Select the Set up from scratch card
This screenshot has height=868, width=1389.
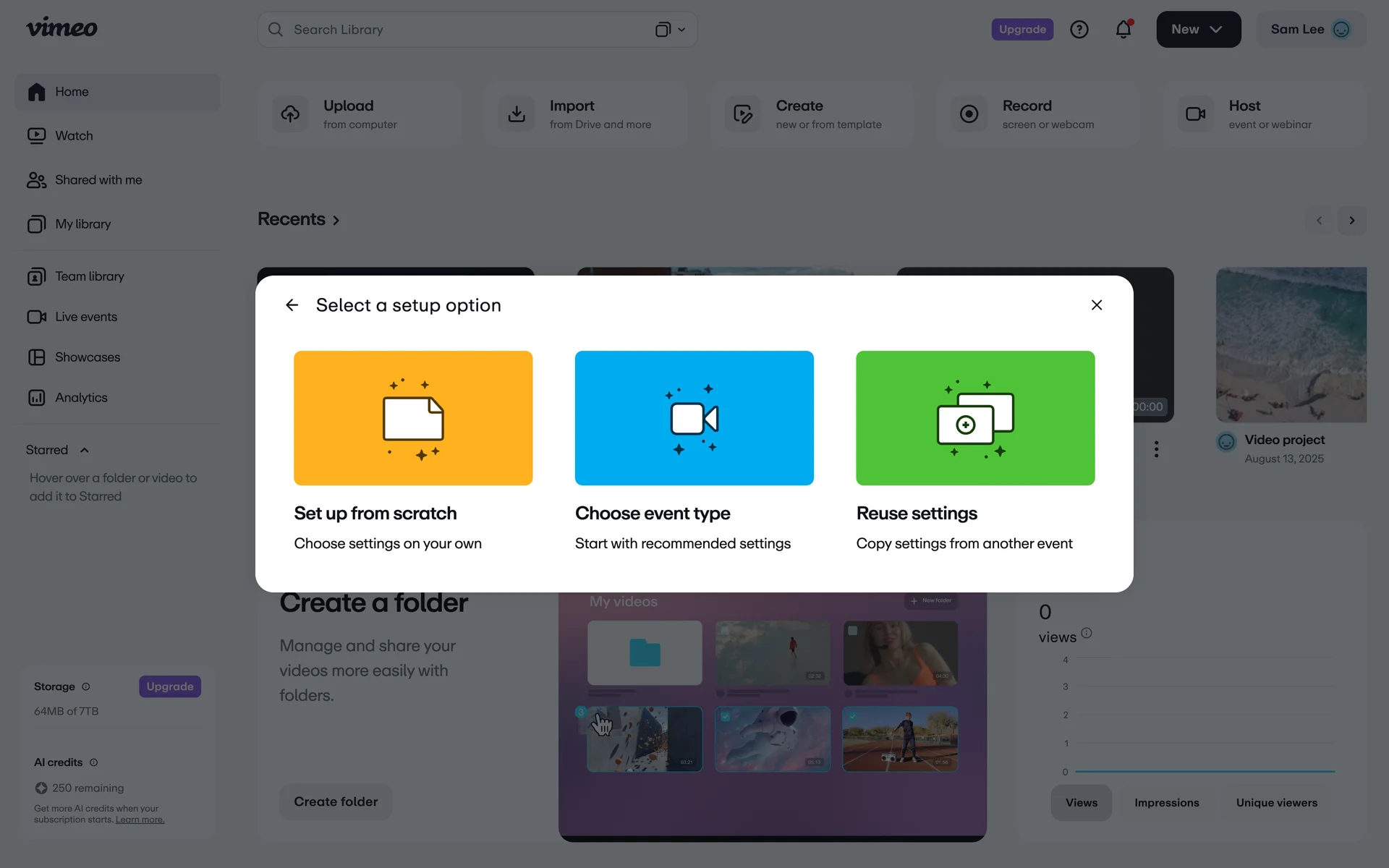tap(413, 418)
